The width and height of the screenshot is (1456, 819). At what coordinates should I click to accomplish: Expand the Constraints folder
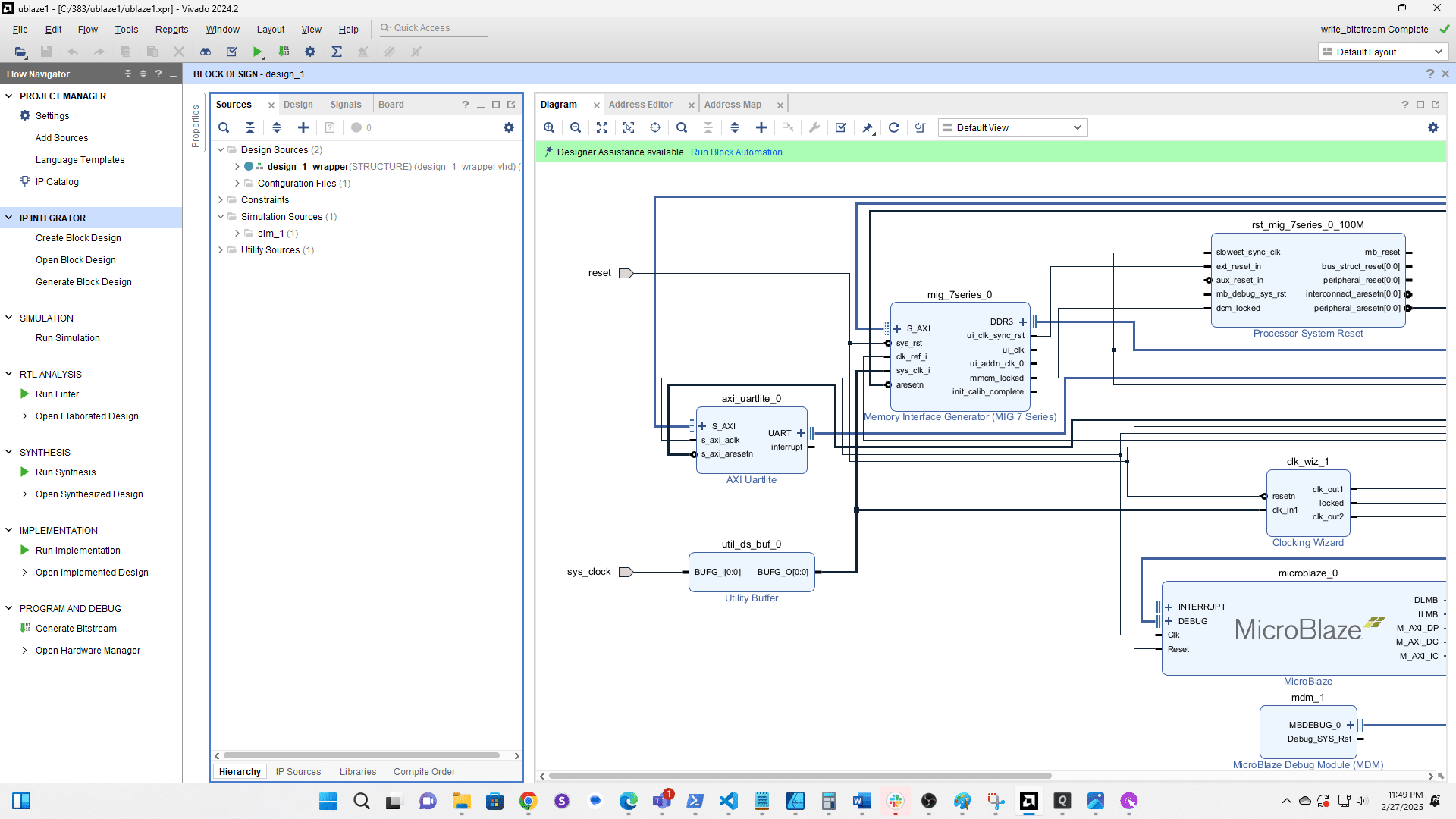(221, 200)
